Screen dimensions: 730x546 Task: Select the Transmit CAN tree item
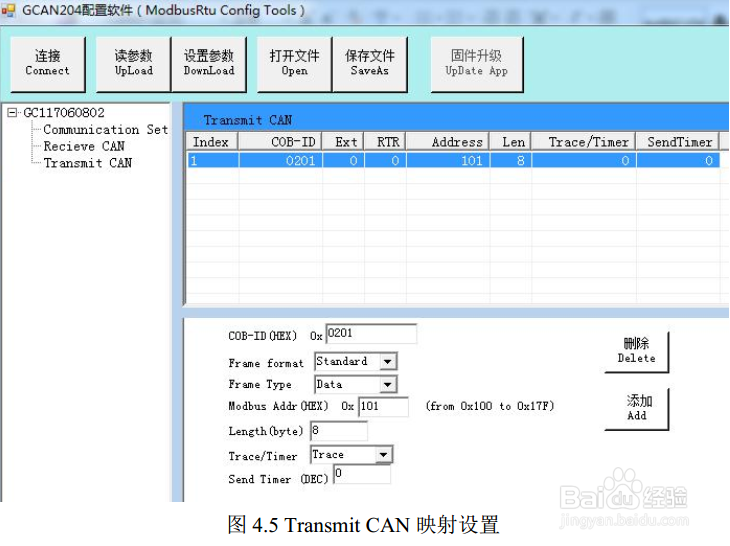click(88, 163)
